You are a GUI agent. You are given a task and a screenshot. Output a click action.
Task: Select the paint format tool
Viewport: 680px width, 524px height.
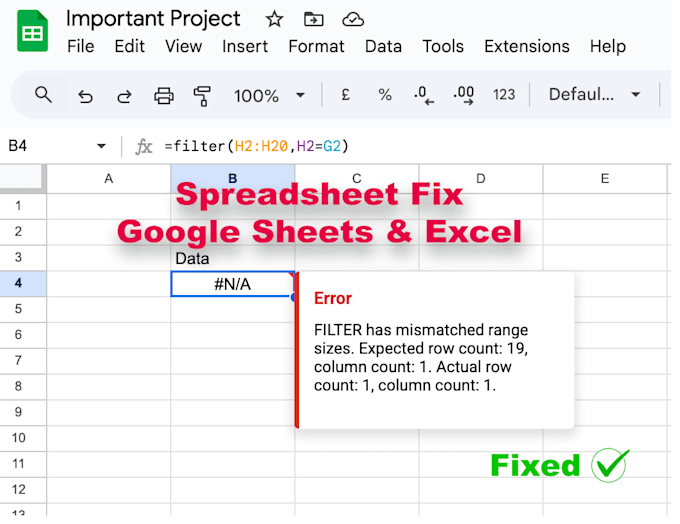pos(202,96)
